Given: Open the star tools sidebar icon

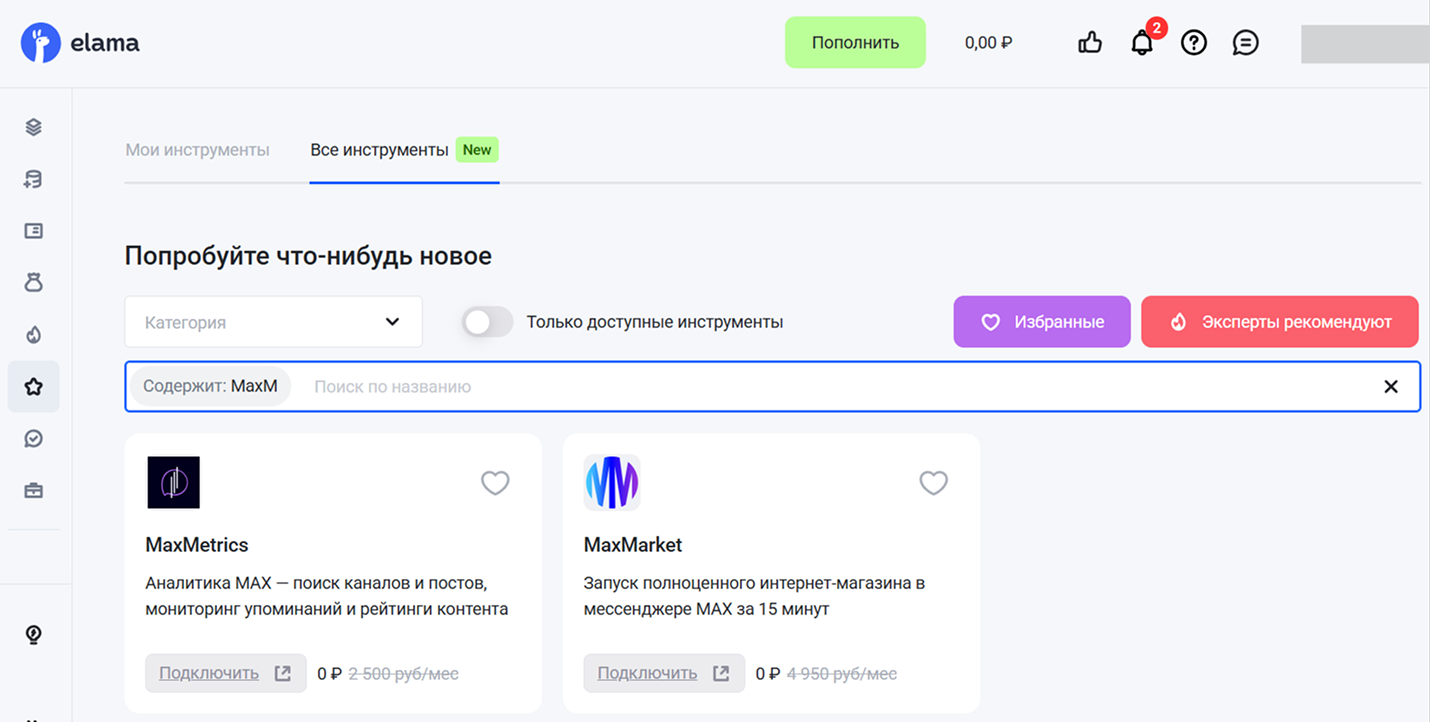Looking at the screenshot, I should 34,387.
